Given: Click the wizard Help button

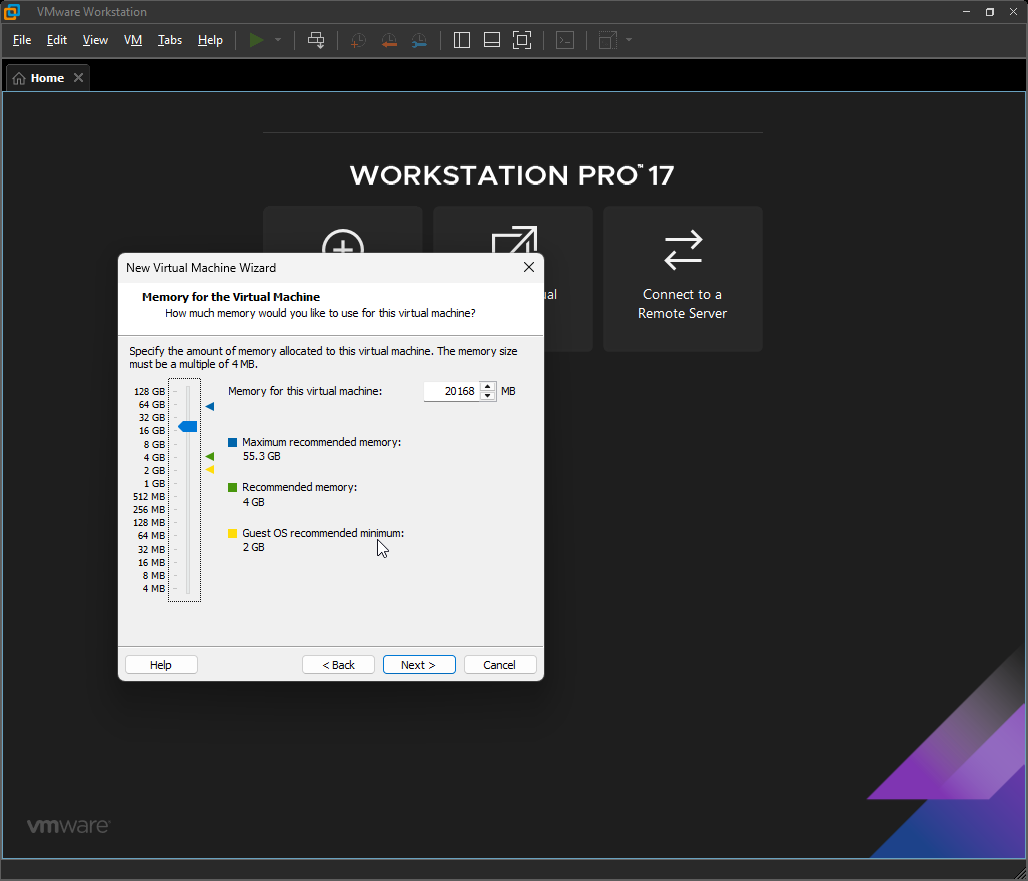Looking at the screenshot, I should click(161, 665).
